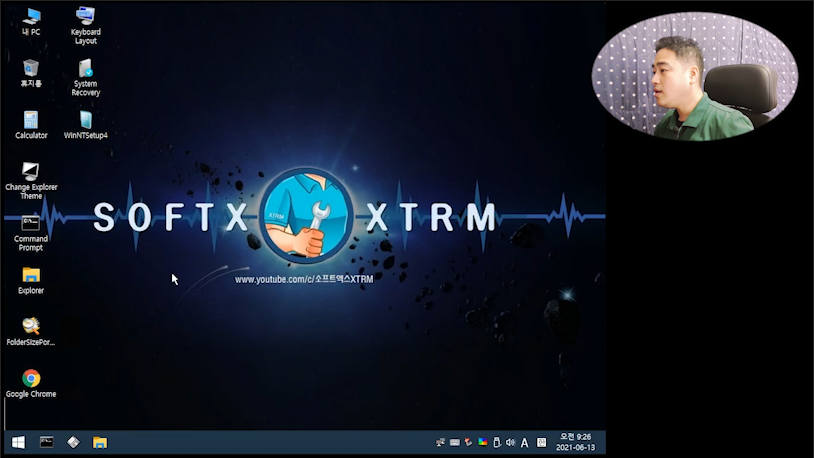The width and height of the screenshot is (814, 458).
Task: Open File Explorer from the taskbar
Action: point(100,442)
